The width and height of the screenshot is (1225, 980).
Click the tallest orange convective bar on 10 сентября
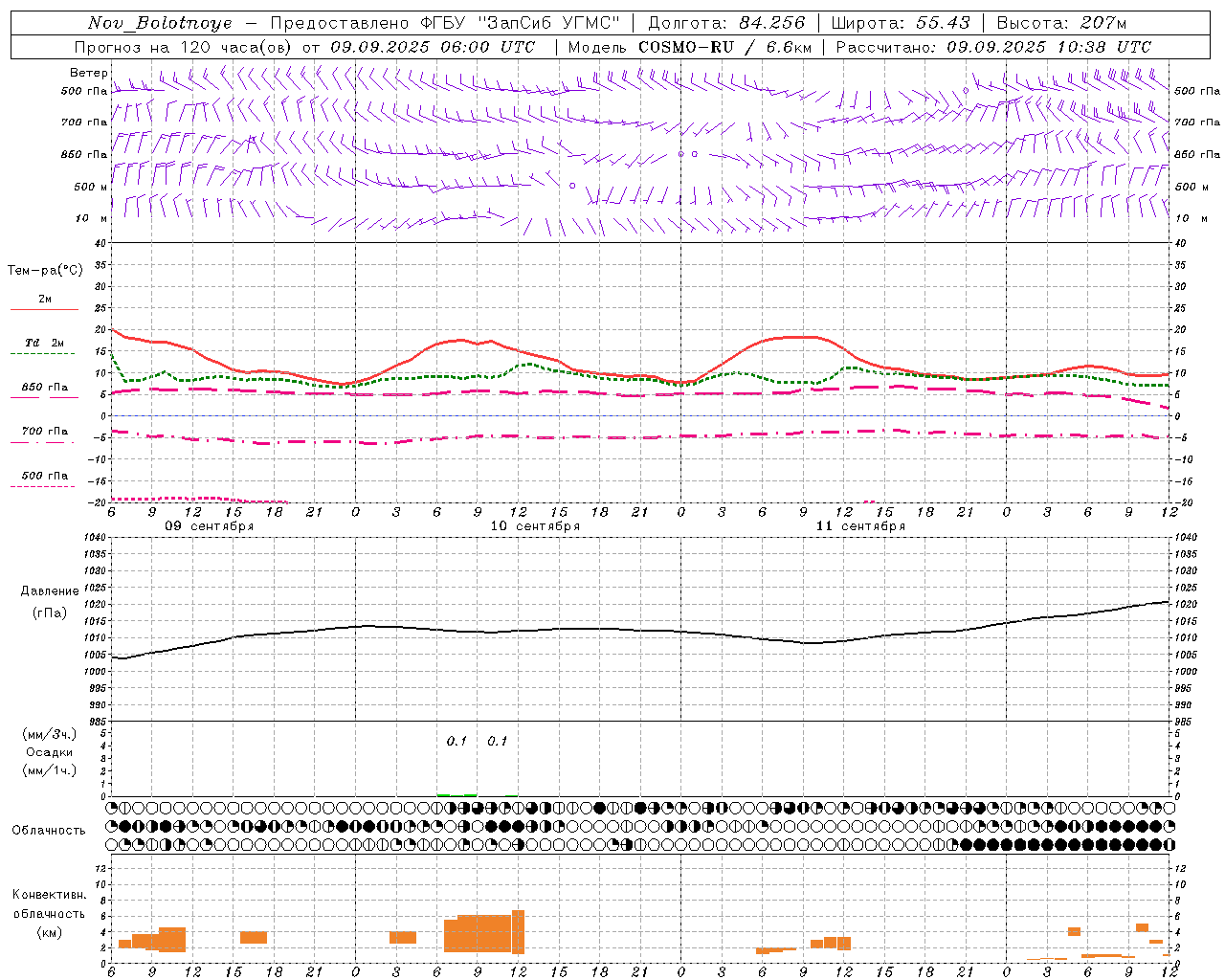[518, 932]
